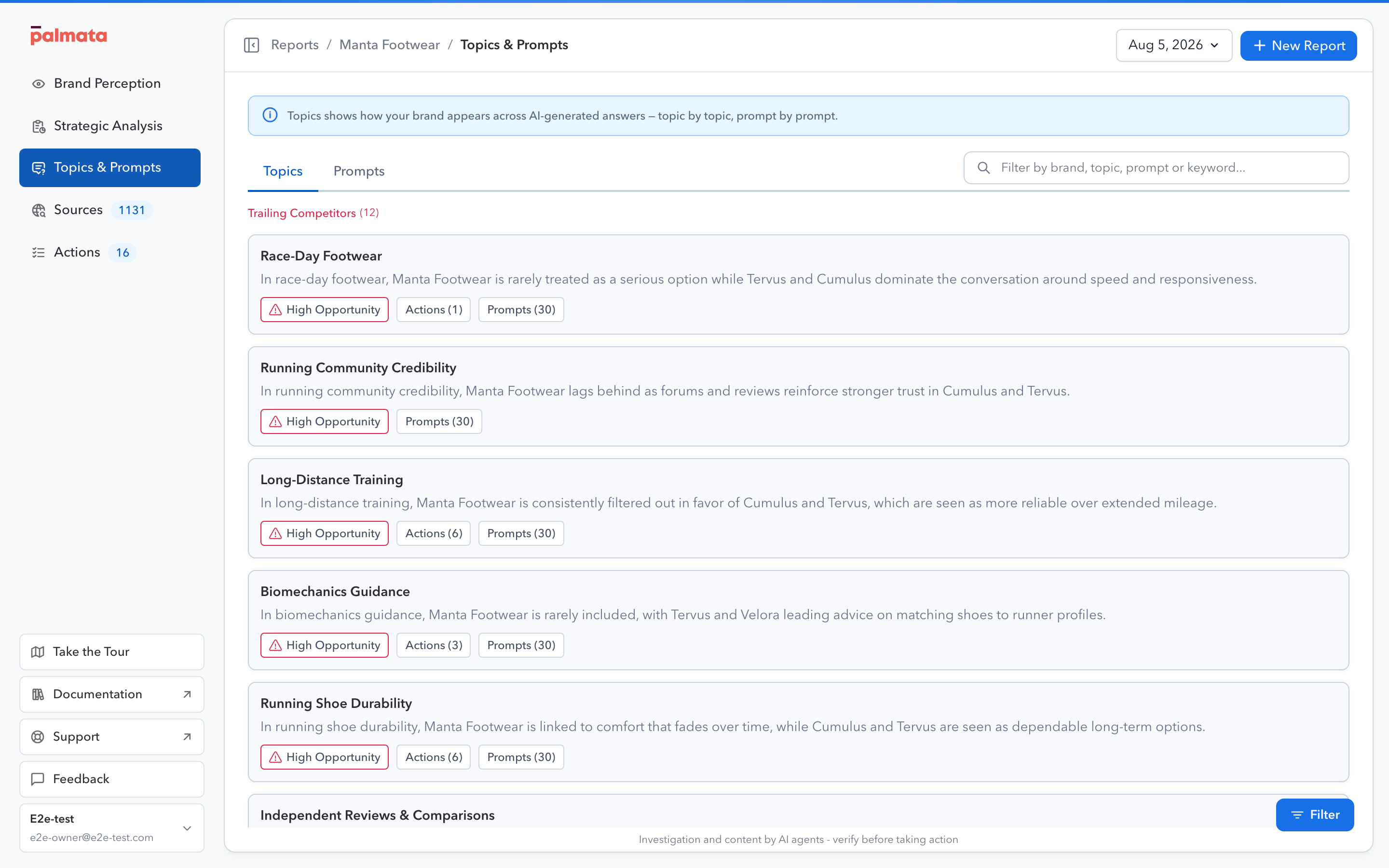Click the filter search input field
Image resolution: width=1389 pixels, height=868 pixels.
(1156, 168)
